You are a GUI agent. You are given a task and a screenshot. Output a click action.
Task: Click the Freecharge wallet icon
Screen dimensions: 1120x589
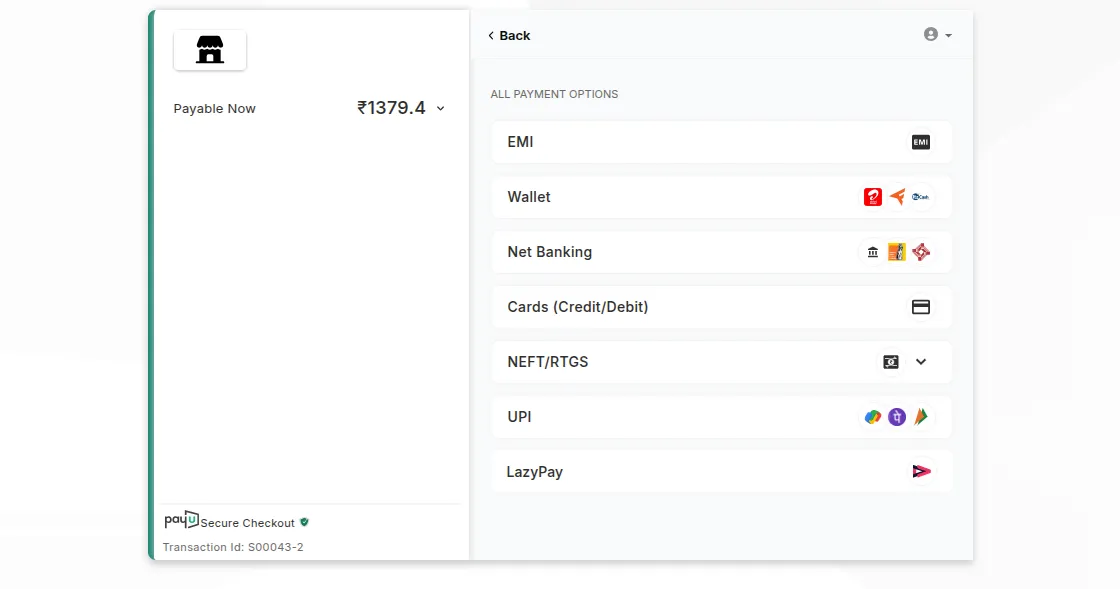(897, 197)
